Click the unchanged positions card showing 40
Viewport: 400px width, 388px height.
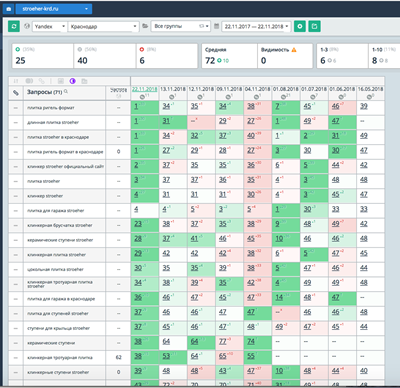tap(105, 56)
